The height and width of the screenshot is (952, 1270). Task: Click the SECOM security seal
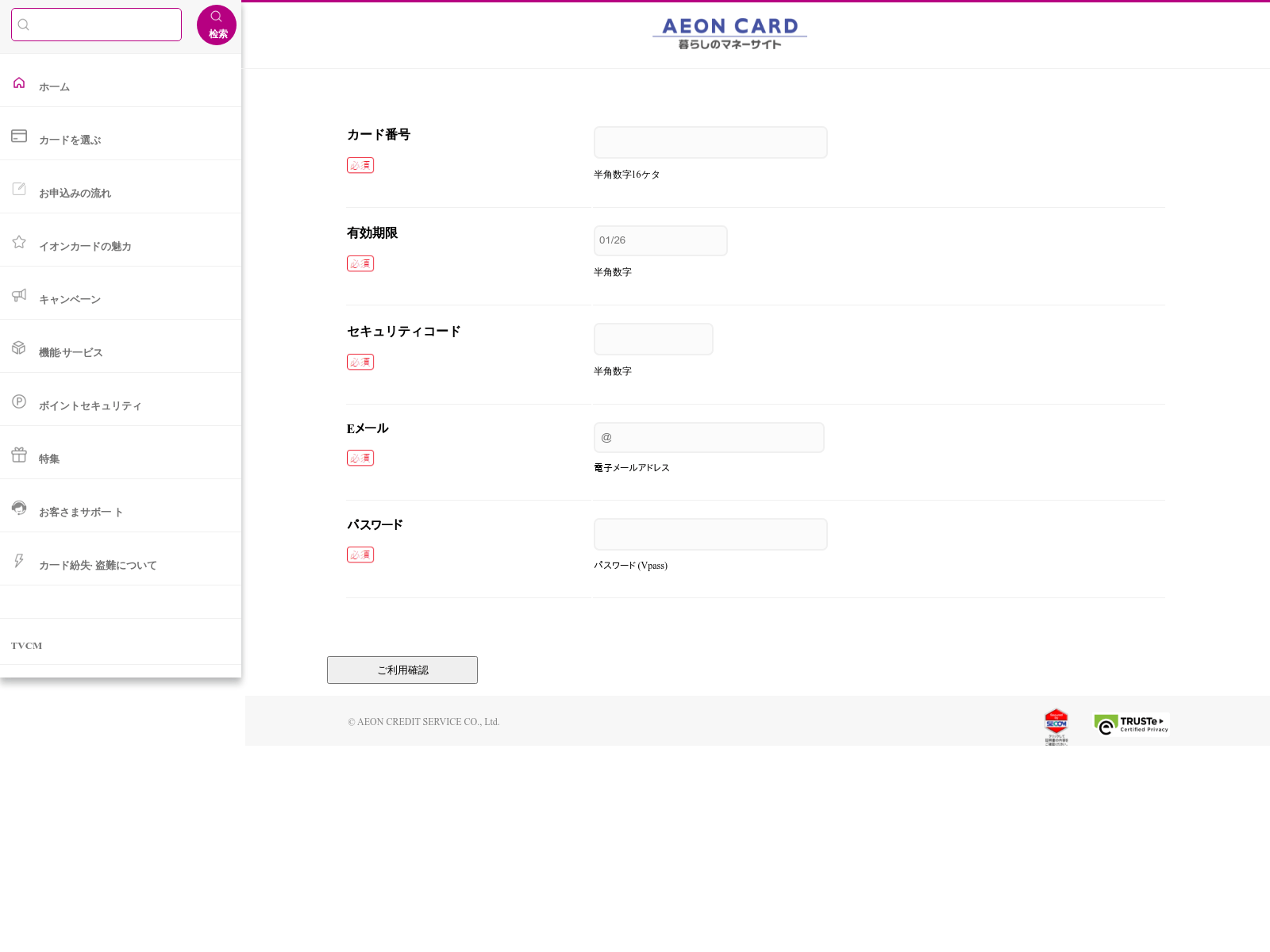click(x=1056, y=727)
